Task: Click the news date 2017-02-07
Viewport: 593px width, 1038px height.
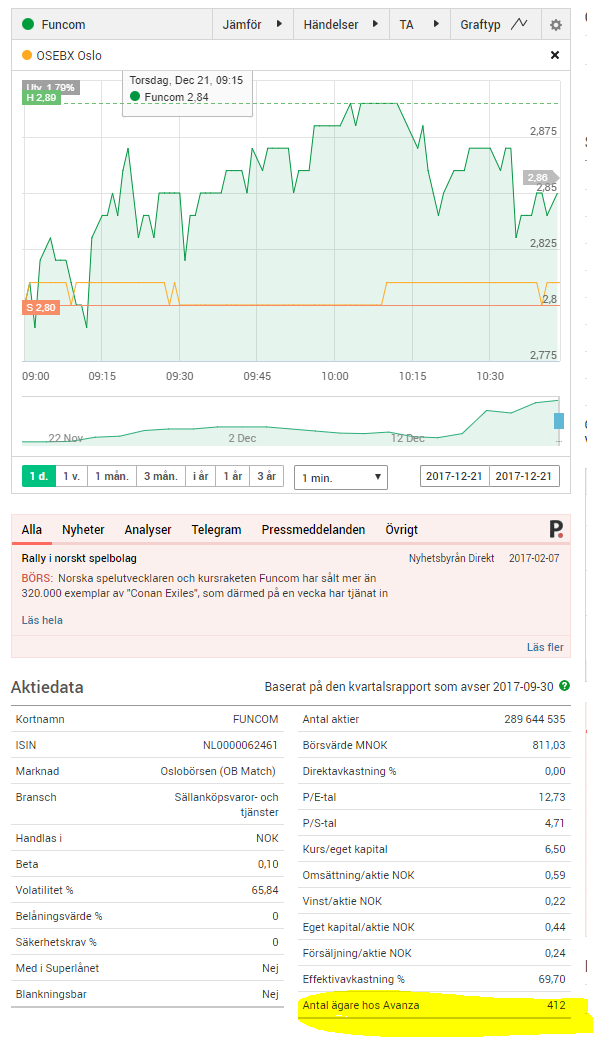Action: (x=534, y=558)
